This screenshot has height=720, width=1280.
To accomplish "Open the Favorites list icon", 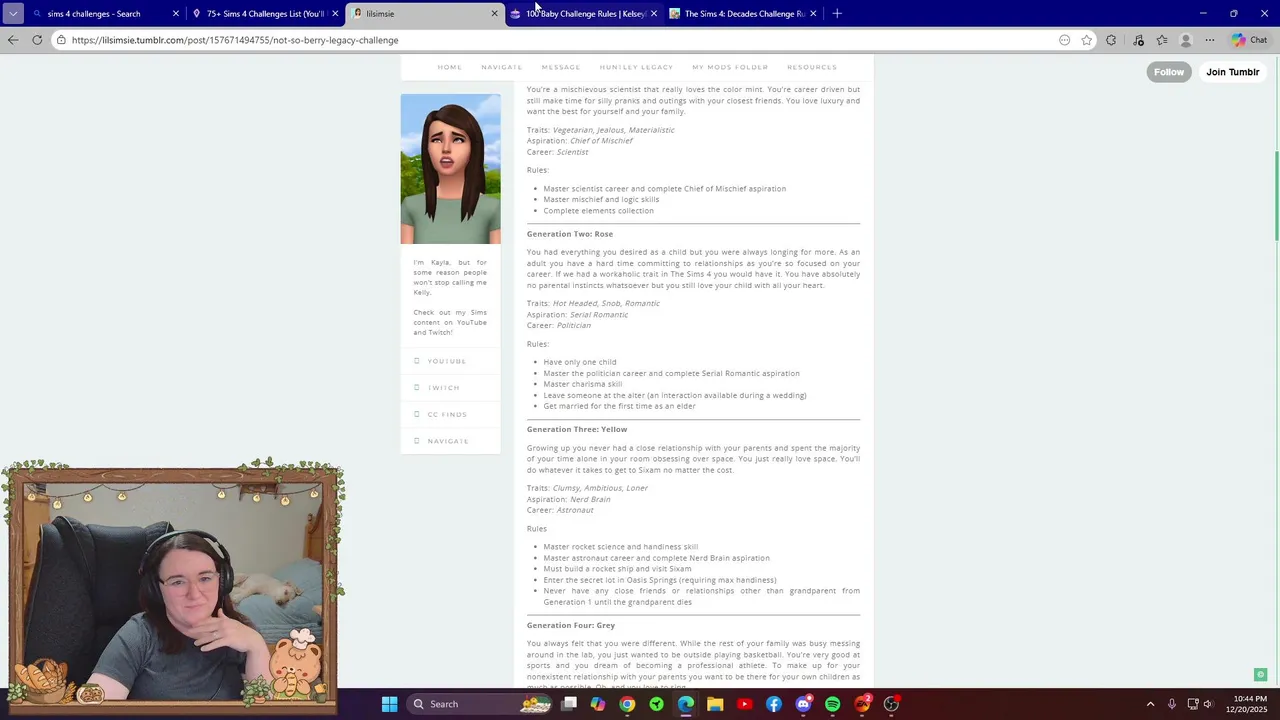I will tap(1162, 40).
